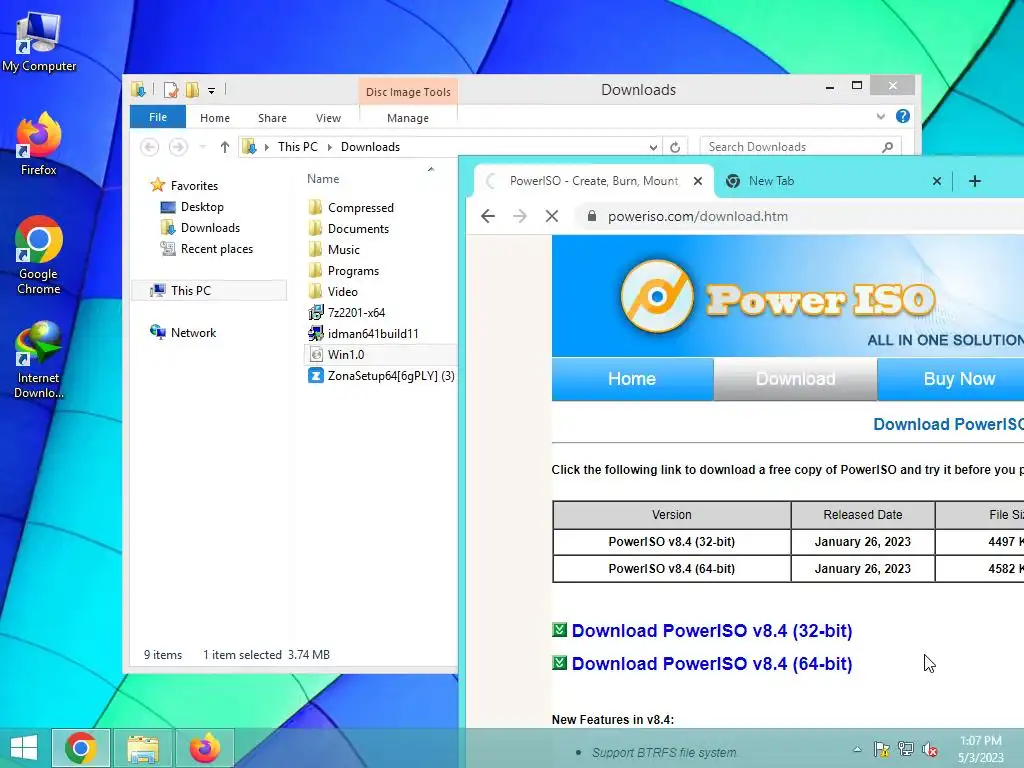Click the Explorer forward arrow
Viewport: 1024px width, 768px height.
(x=178, y=147)
